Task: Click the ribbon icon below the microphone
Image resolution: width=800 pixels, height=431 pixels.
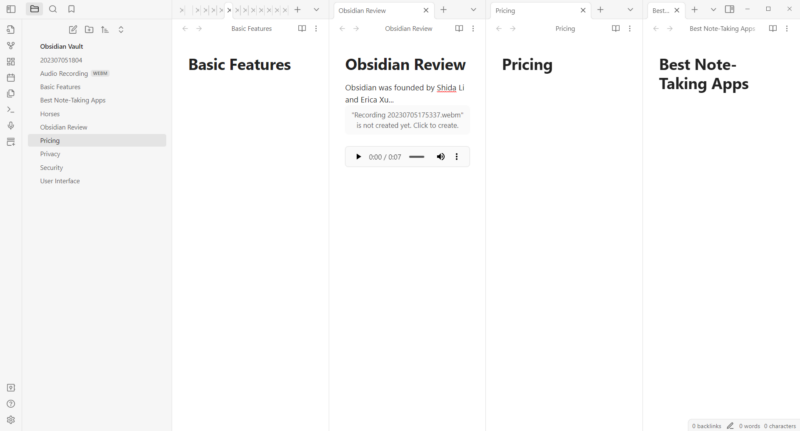Action: click(11, 142)
